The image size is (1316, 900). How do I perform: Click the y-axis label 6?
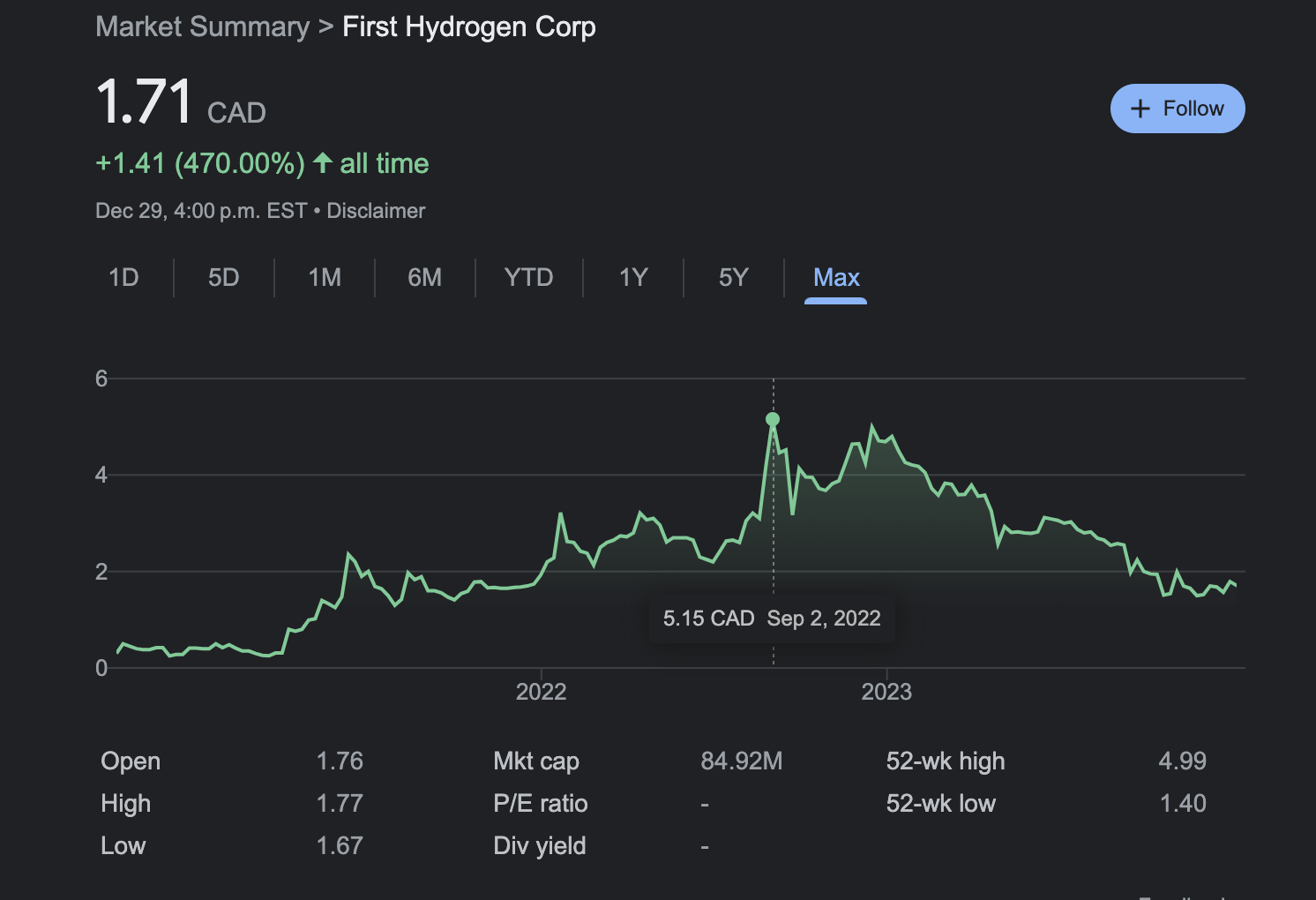coord(101,379)
